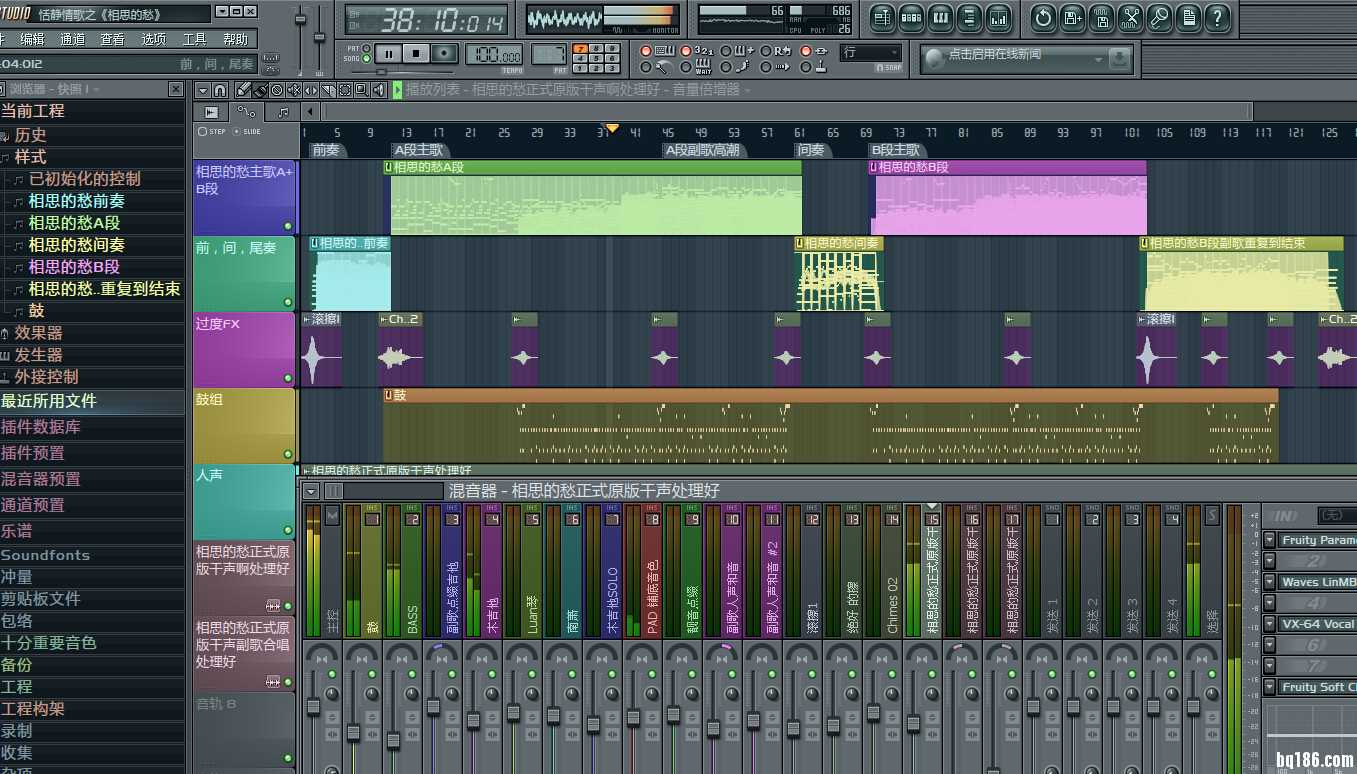Open the 帮助 menu
This screenshot has width=1357, height=774.
pos(235,40)
